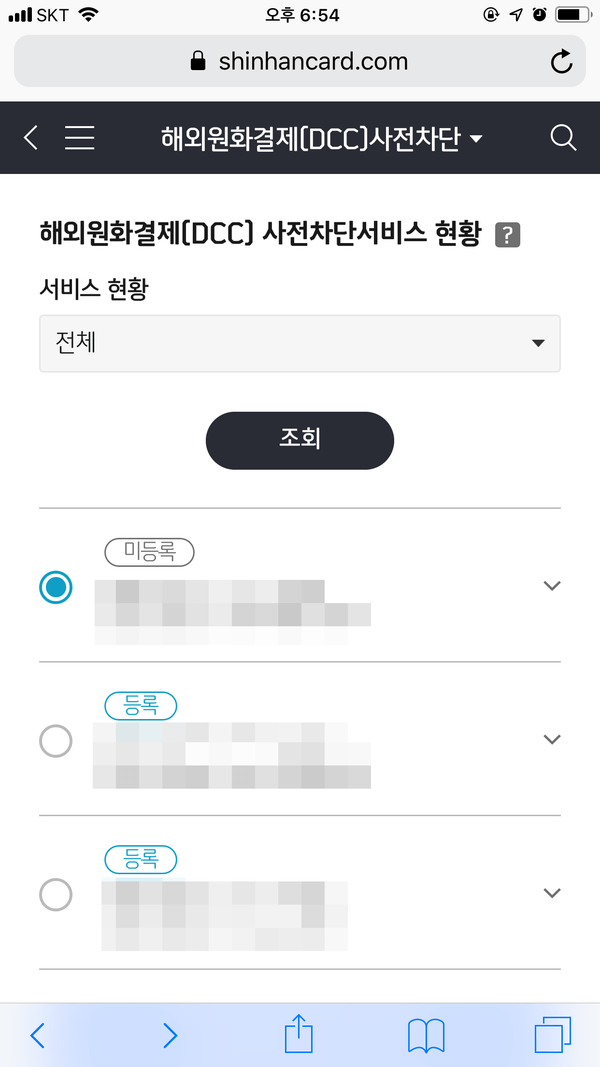This screenshot has height=1067, width=600.
Task: Open 해외원화결제(DCC)사전차단 title menu
Action: (321, 138)
